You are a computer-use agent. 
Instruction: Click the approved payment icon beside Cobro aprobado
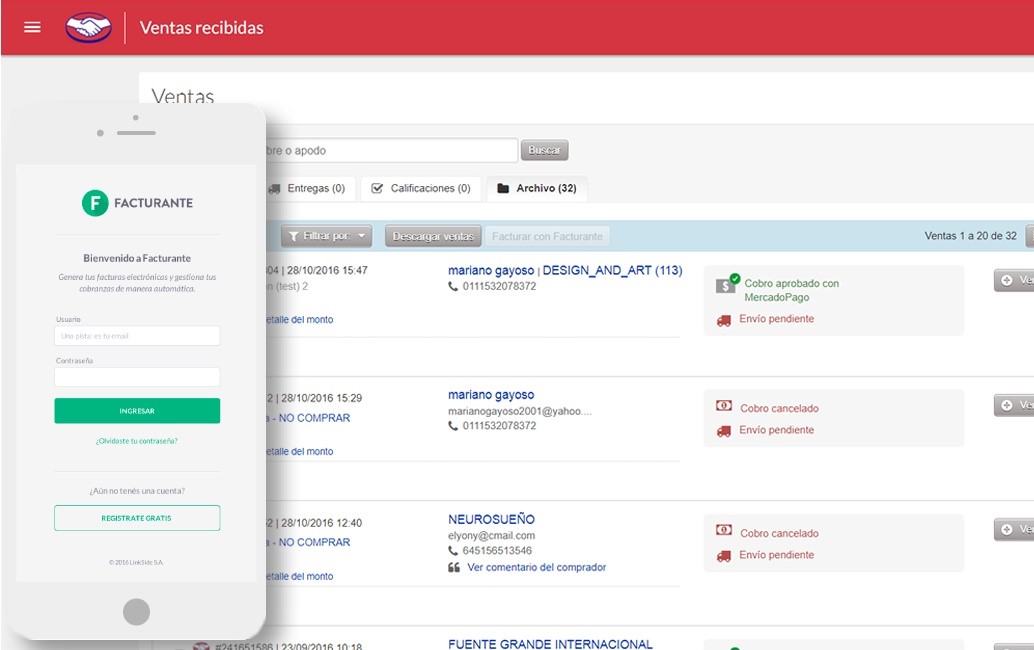pyautogui.click(x=727, y=283)
